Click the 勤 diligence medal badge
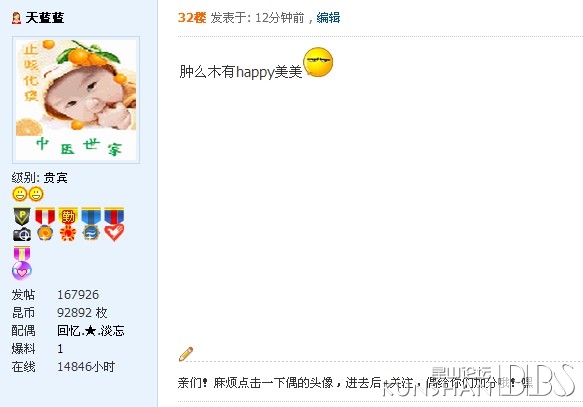 pyautogui.click(x=68, y=224)
